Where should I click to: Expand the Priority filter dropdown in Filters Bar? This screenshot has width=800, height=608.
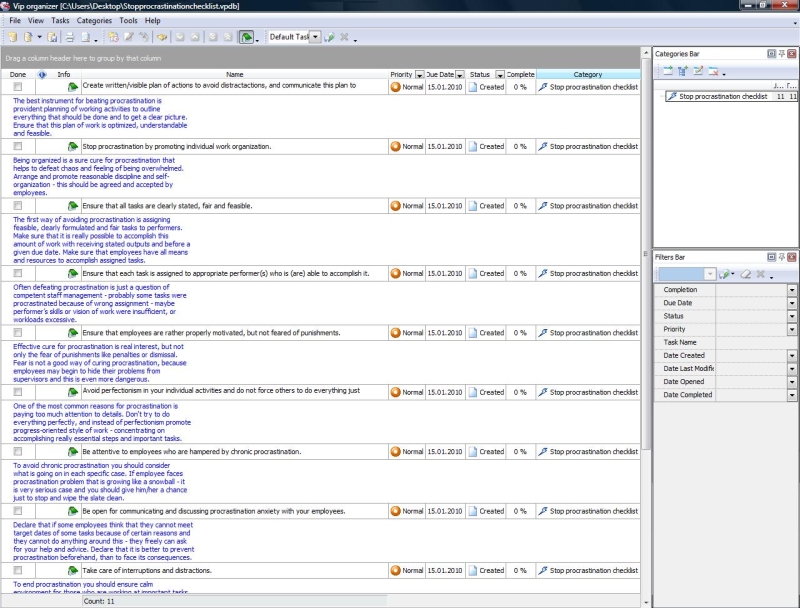(x=792, y=330)
